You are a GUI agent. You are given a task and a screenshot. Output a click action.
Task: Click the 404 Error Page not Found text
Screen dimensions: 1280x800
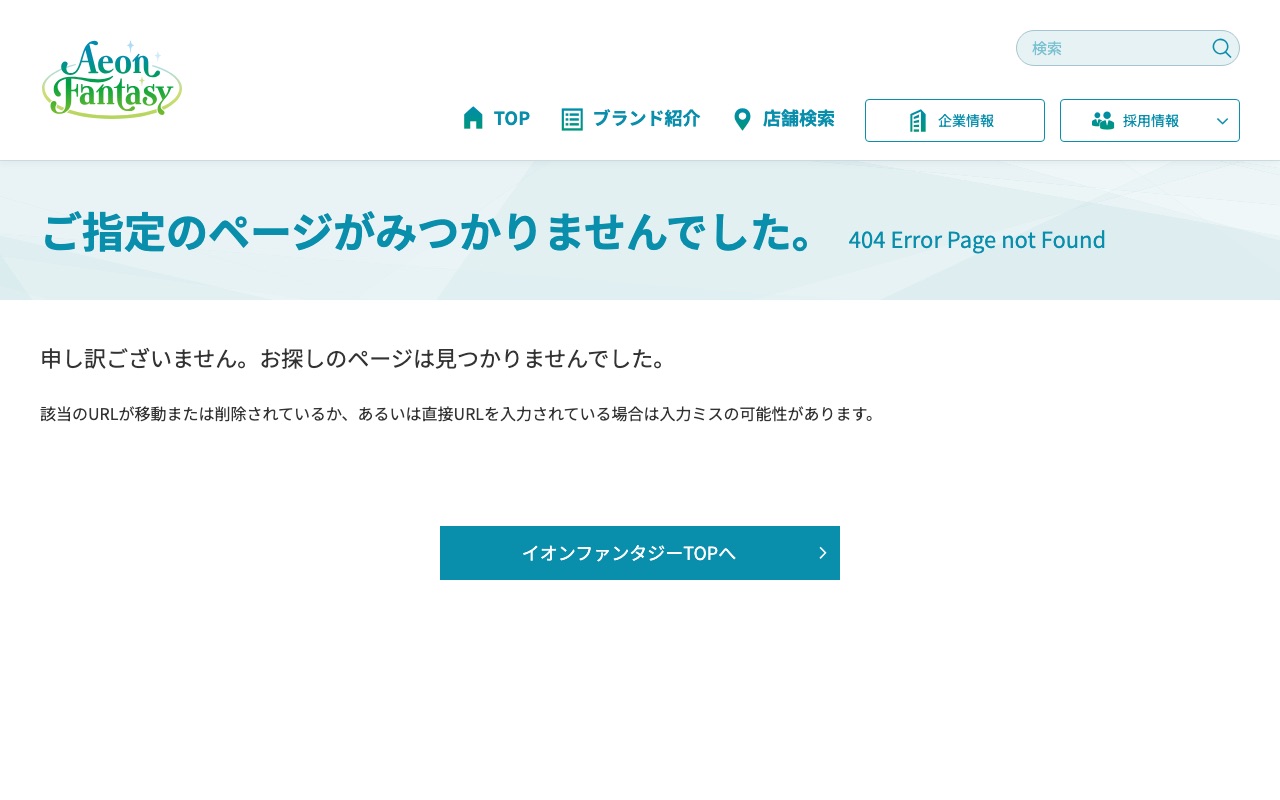[976, 240]
